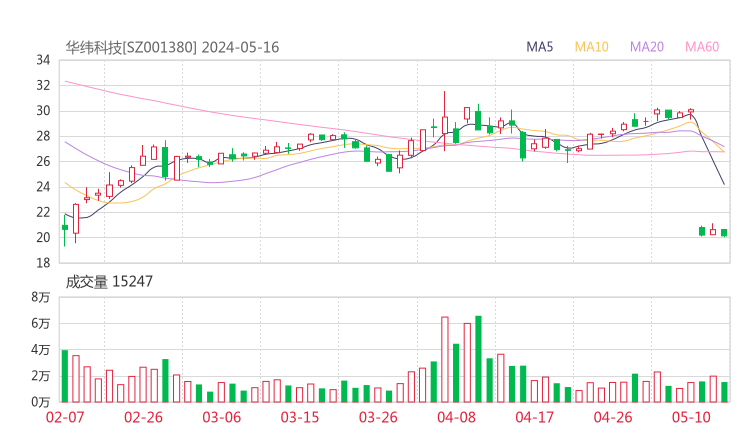Click the volume axis label 8万
Screen dimensions: 740x440
pos(41,297)
